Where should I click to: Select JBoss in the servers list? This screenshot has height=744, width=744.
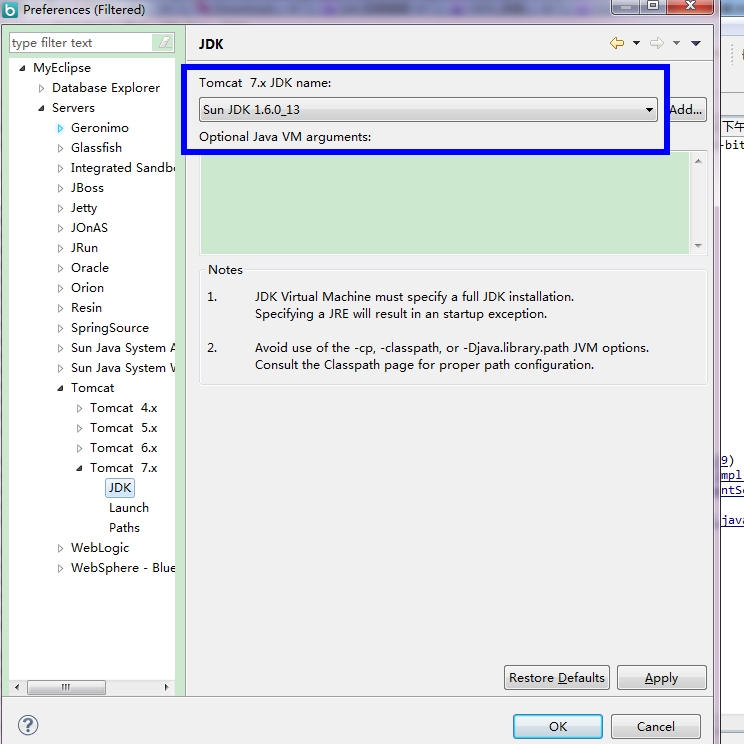coord(87,188)
